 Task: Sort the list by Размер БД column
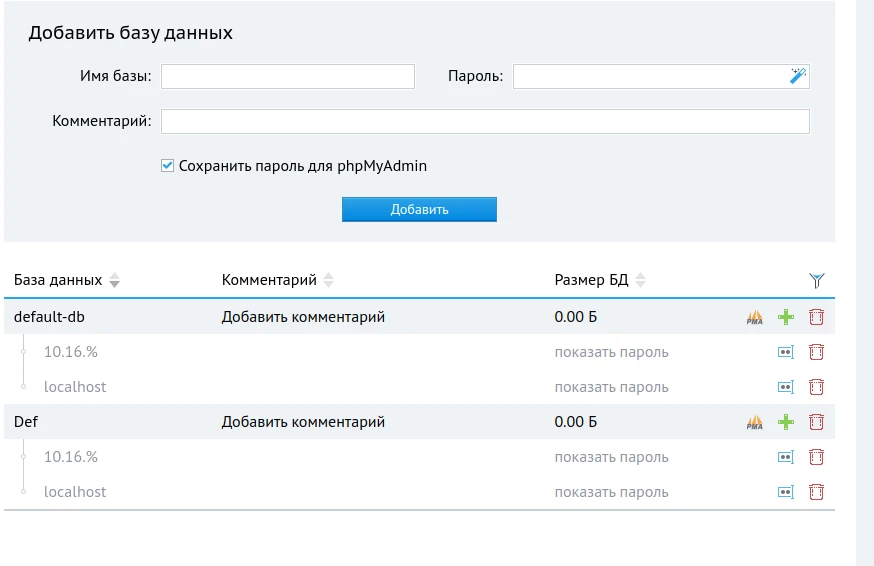click(641, 281)
